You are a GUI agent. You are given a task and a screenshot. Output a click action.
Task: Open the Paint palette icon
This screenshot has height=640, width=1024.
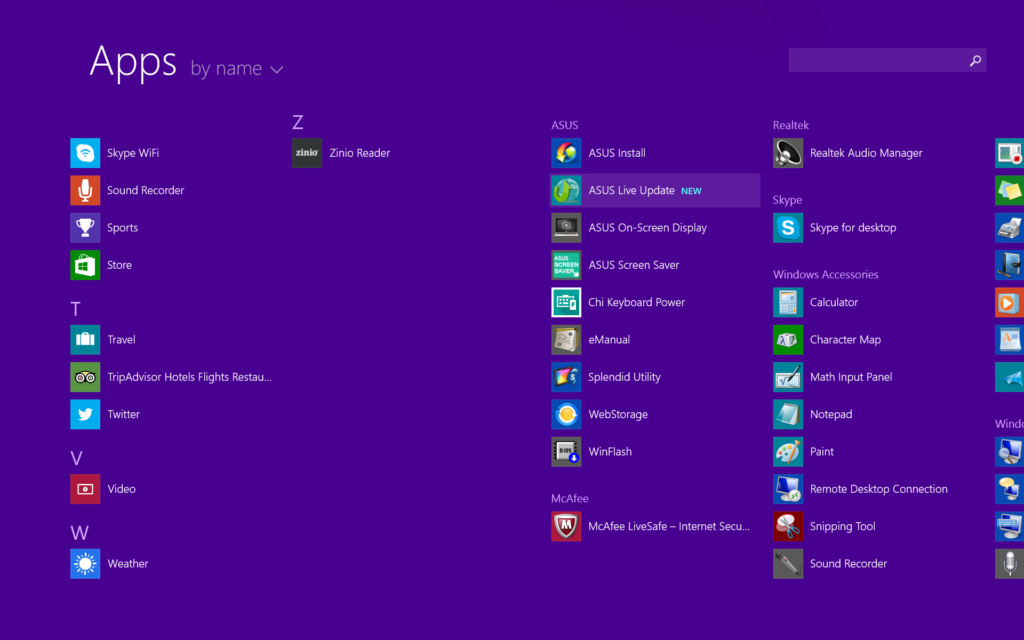point(788,451)
